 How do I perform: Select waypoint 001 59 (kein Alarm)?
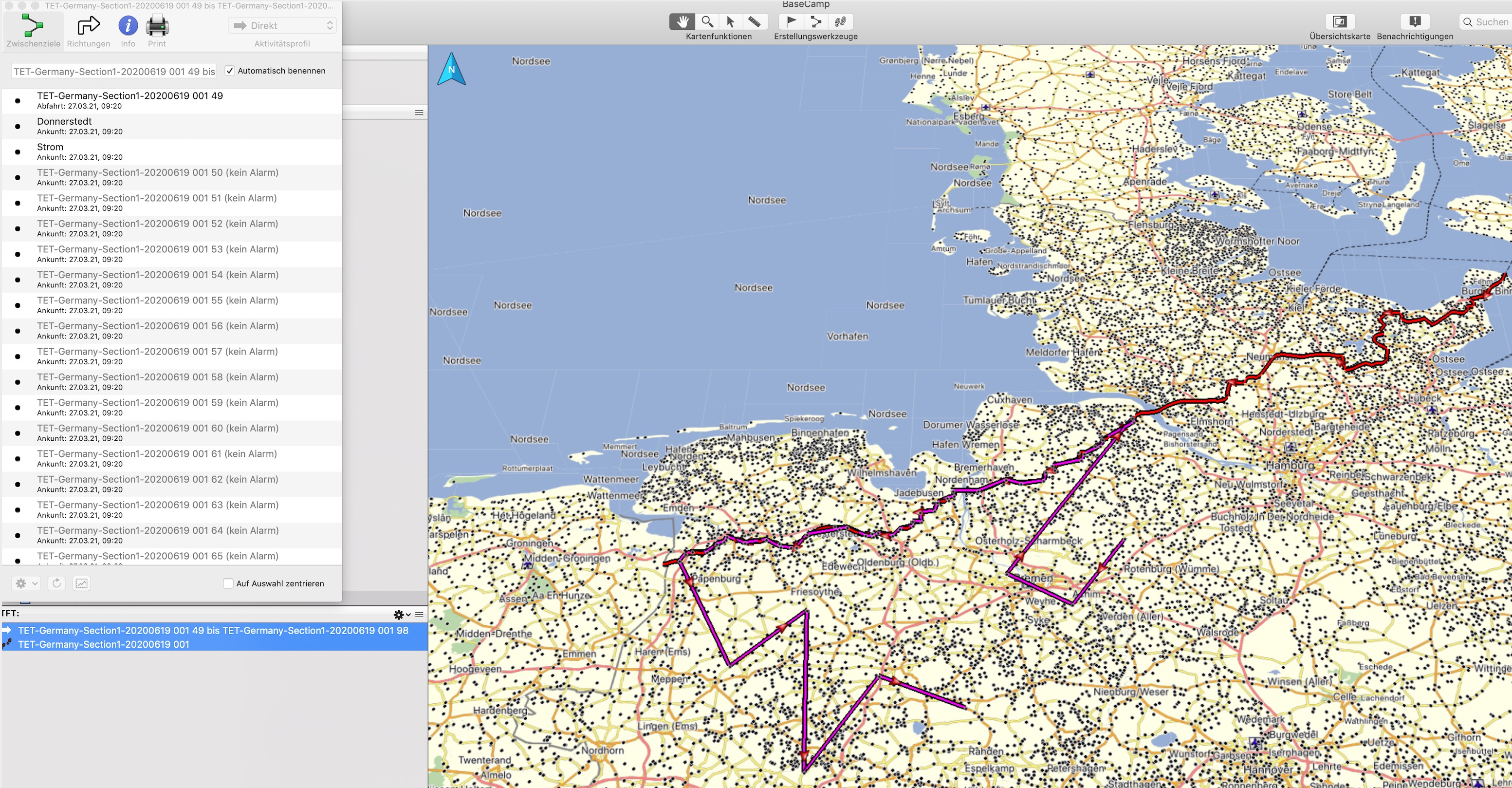click(x=171, y=407)
